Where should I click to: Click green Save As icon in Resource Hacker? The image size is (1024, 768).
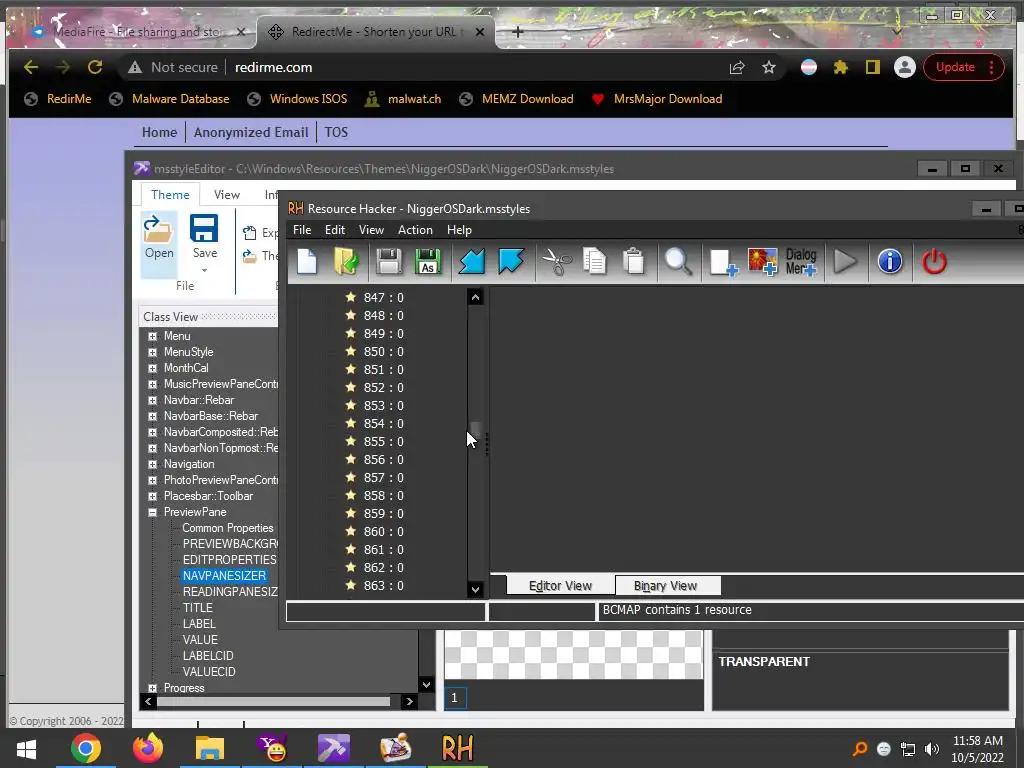(428, 262)
